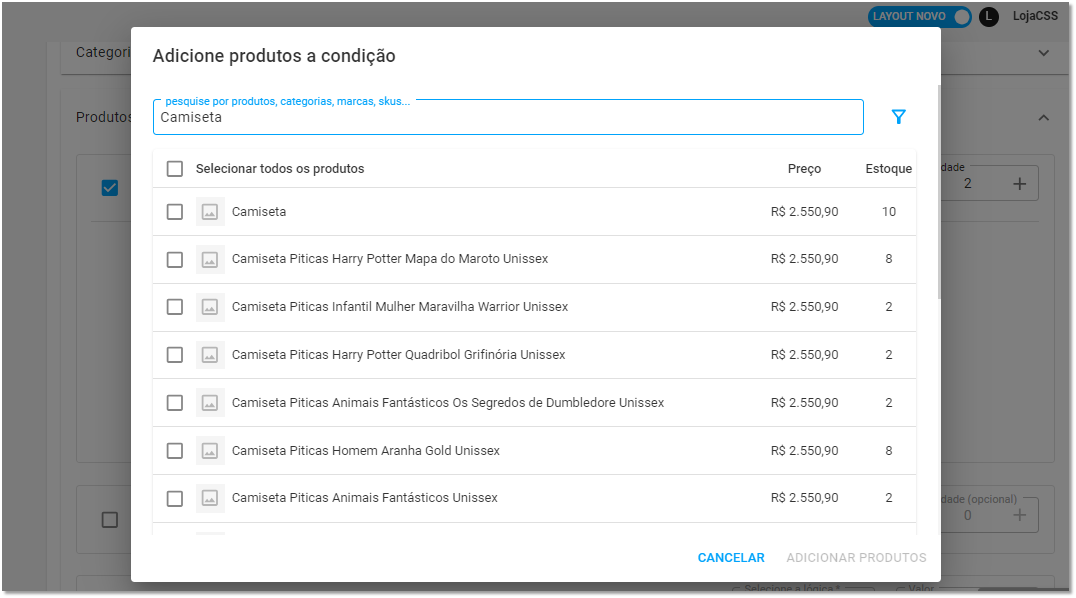Image resolution: width=1076 pixels, height=598 pixels.
Task: Click thumbnail icon for Mulher Maravilha Warrior shirt
Action: click(210, 307)
